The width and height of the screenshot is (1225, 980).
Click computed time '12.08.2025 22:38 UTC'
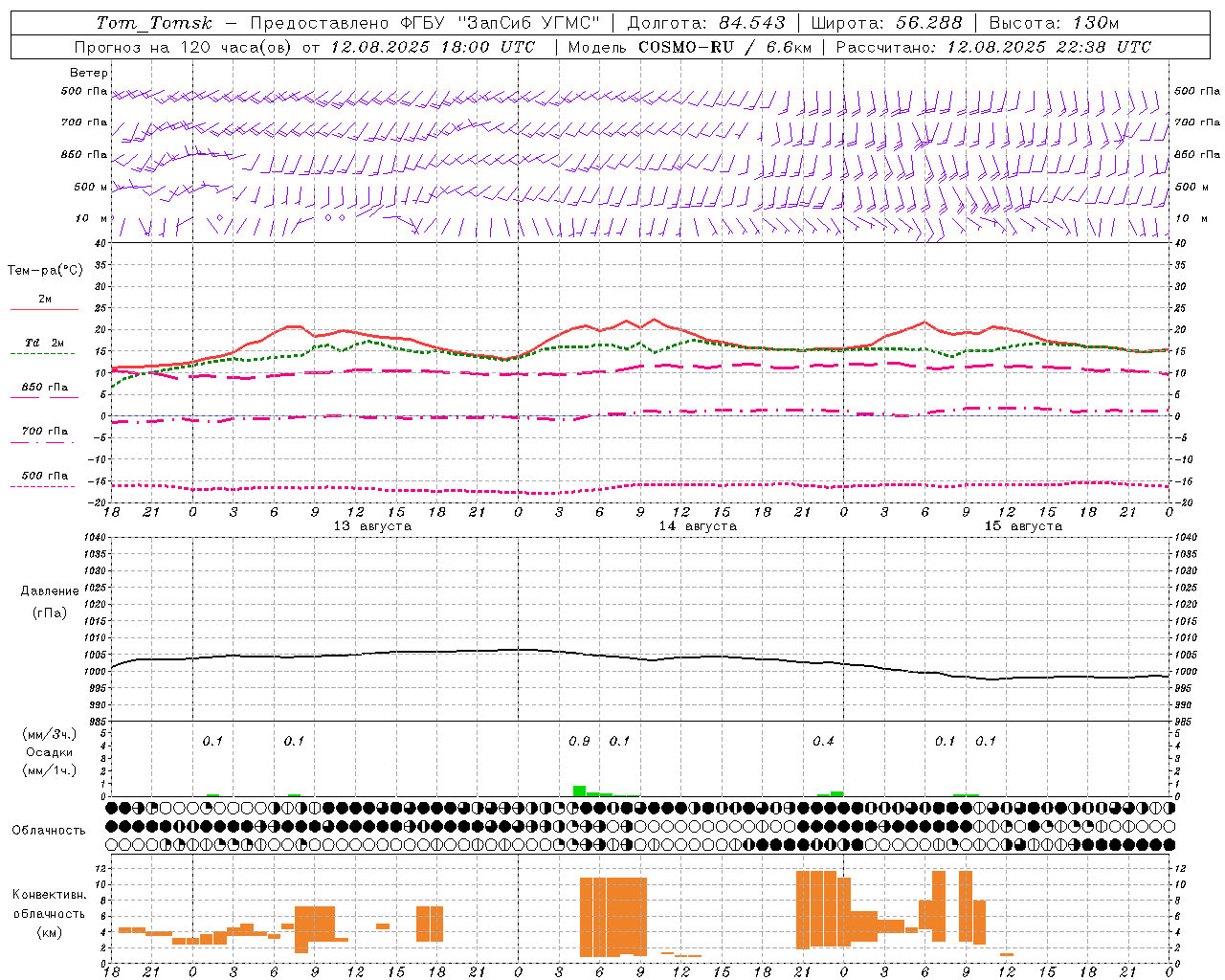pos(1049,47)
